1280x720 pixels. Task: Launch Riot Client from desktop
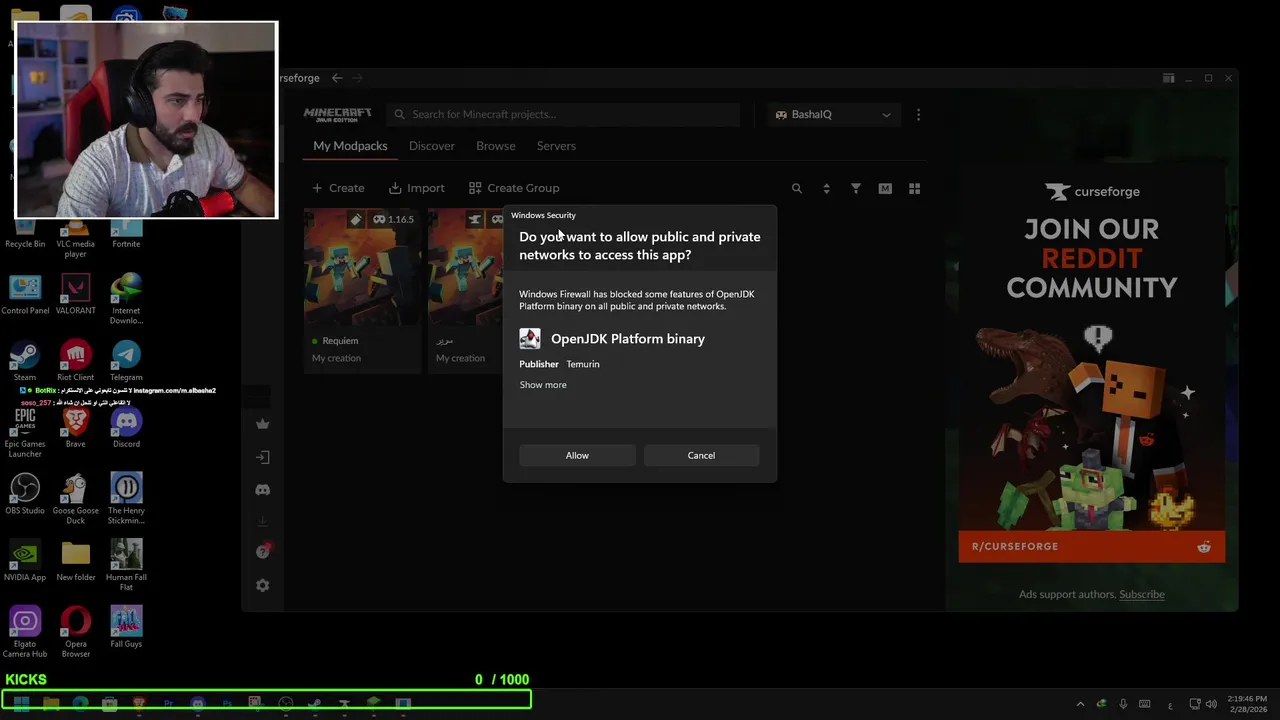coord(76,361)
